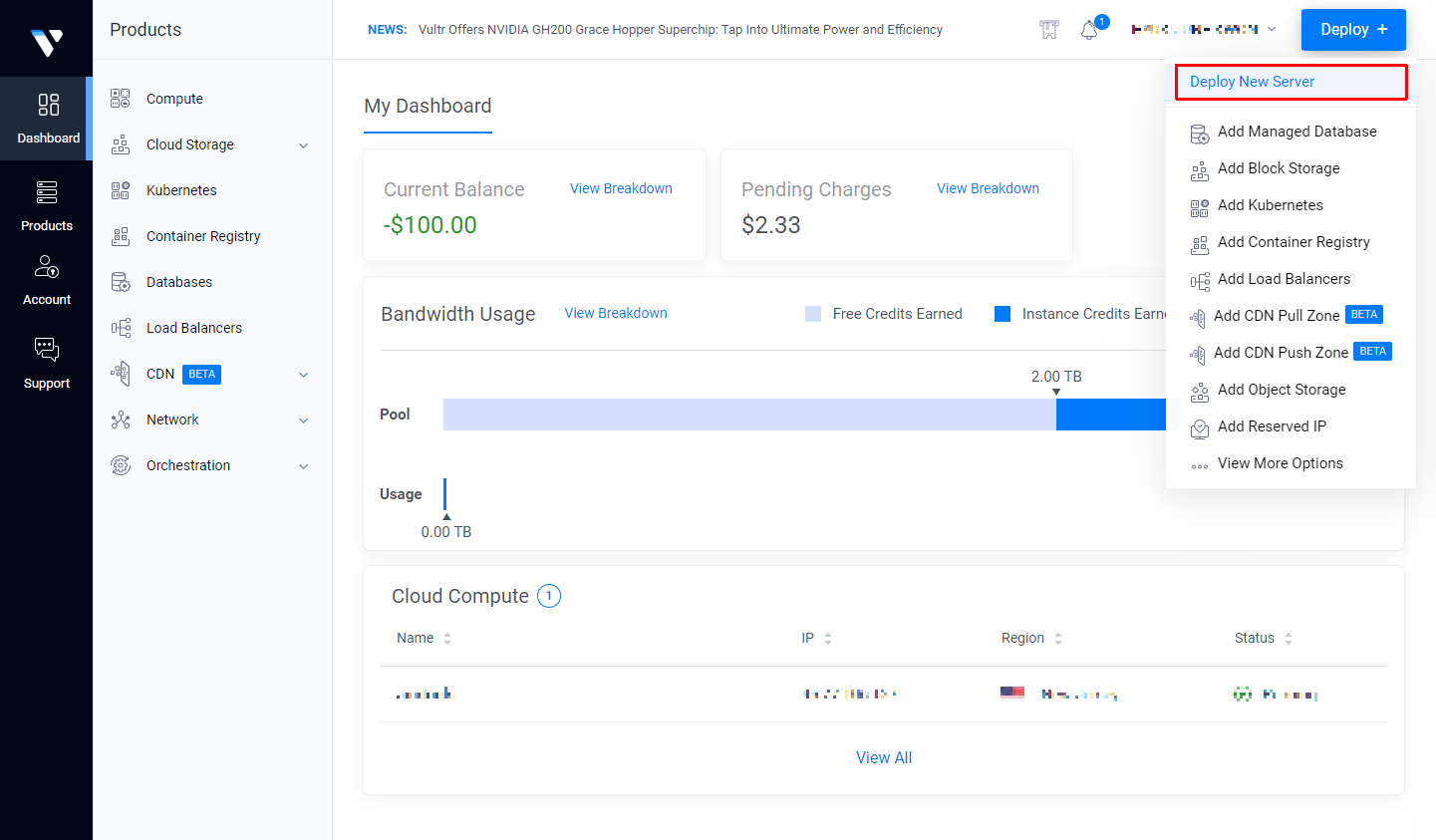
Task: Click the Add Object Storage menu icon
Action: [x=1200, y=392]
